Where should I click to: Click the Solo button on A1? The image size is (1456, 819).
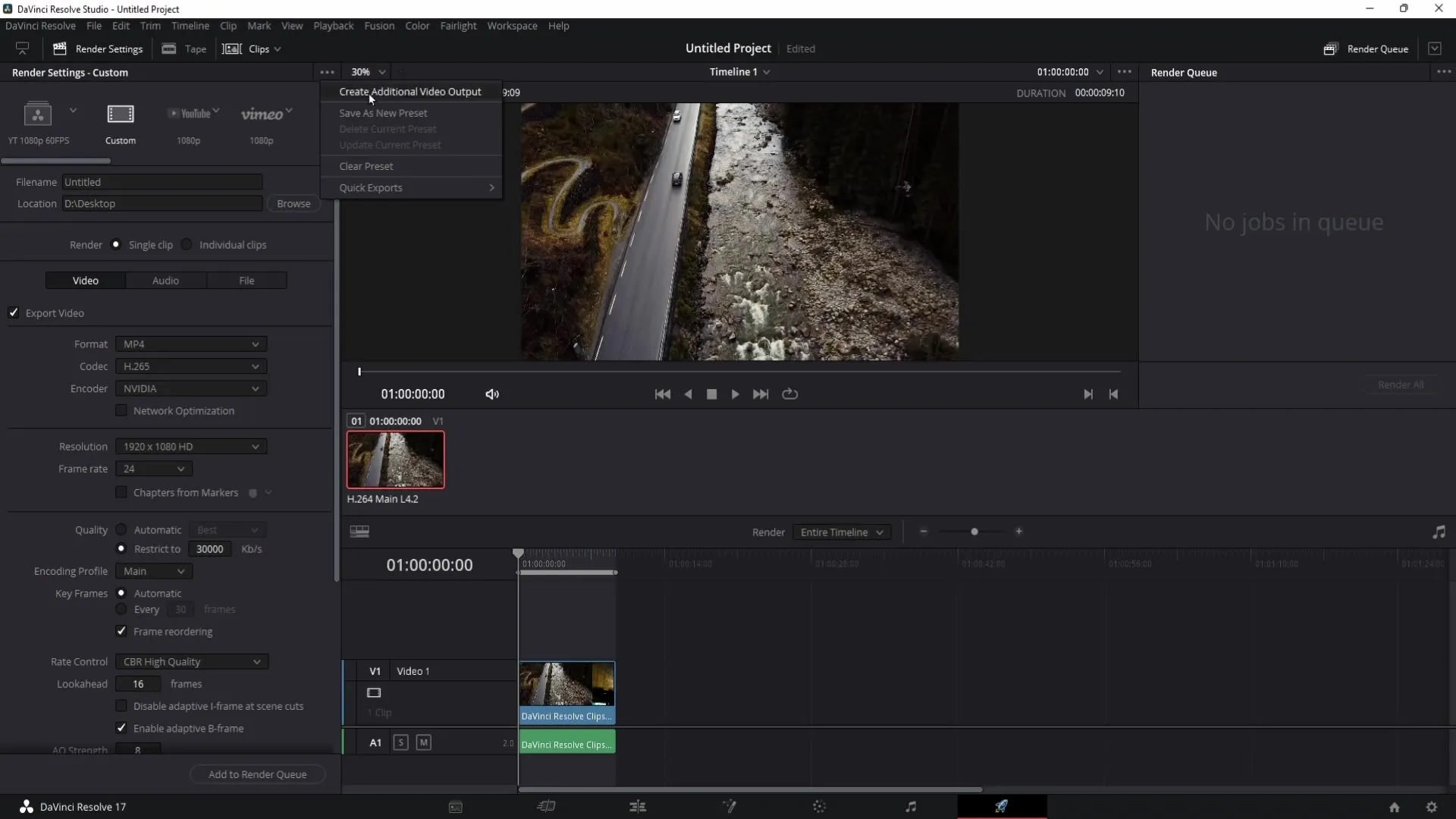[401, 743]
